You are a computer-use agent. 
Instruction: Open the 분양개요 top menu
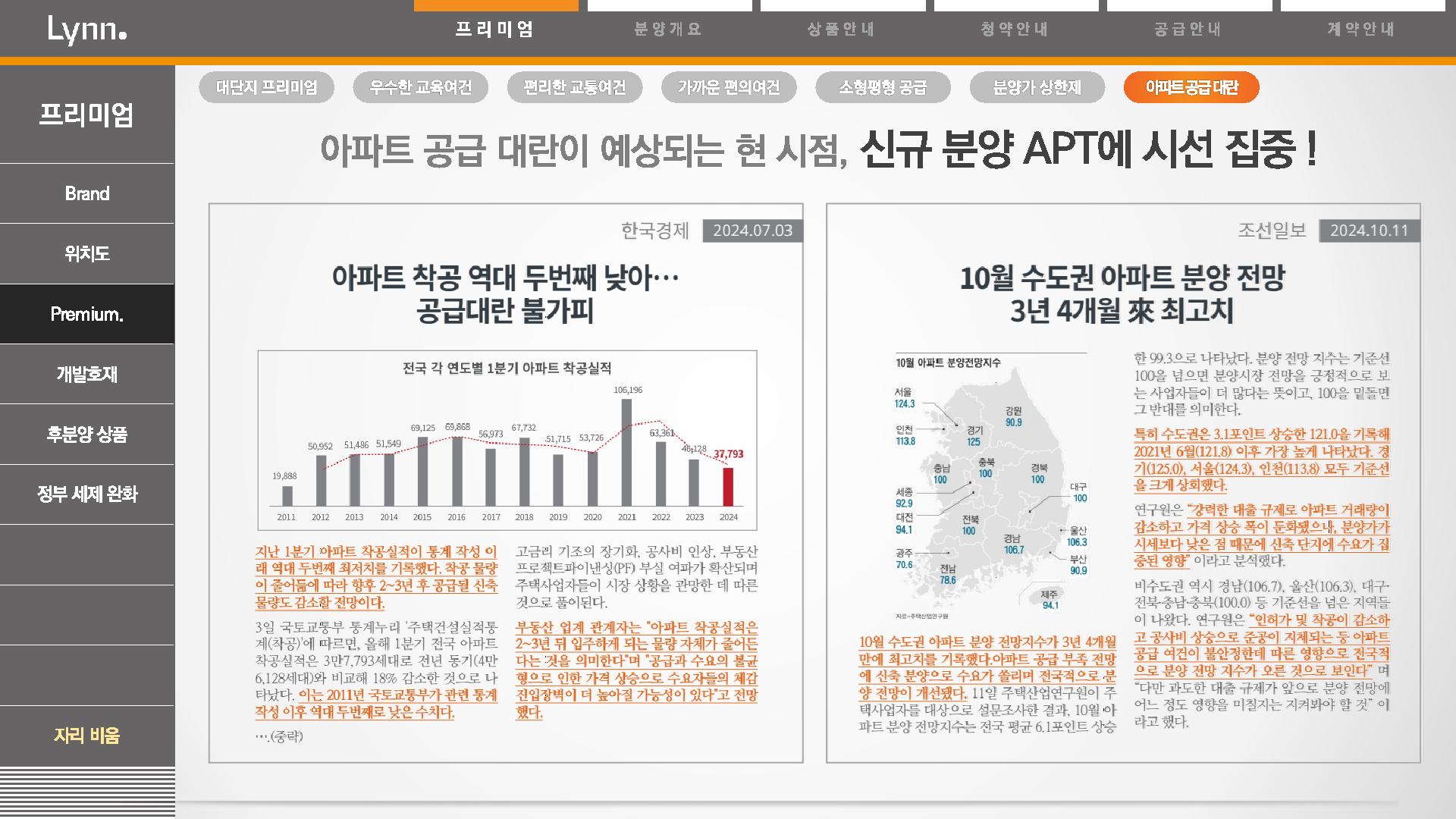(x=668, y=30)
